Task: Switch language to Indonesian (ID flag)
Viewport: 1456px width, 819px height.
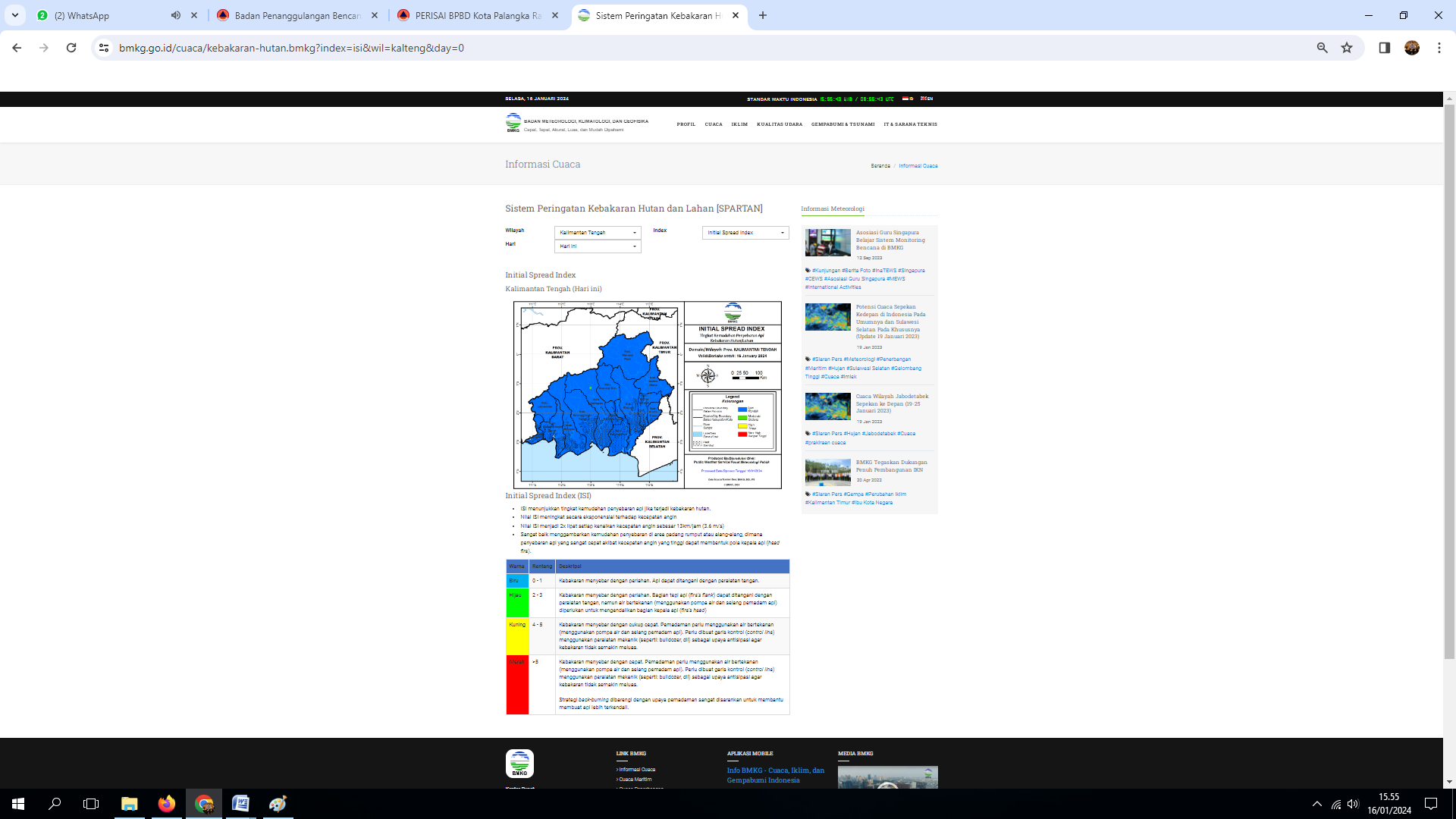Action: 907,99
